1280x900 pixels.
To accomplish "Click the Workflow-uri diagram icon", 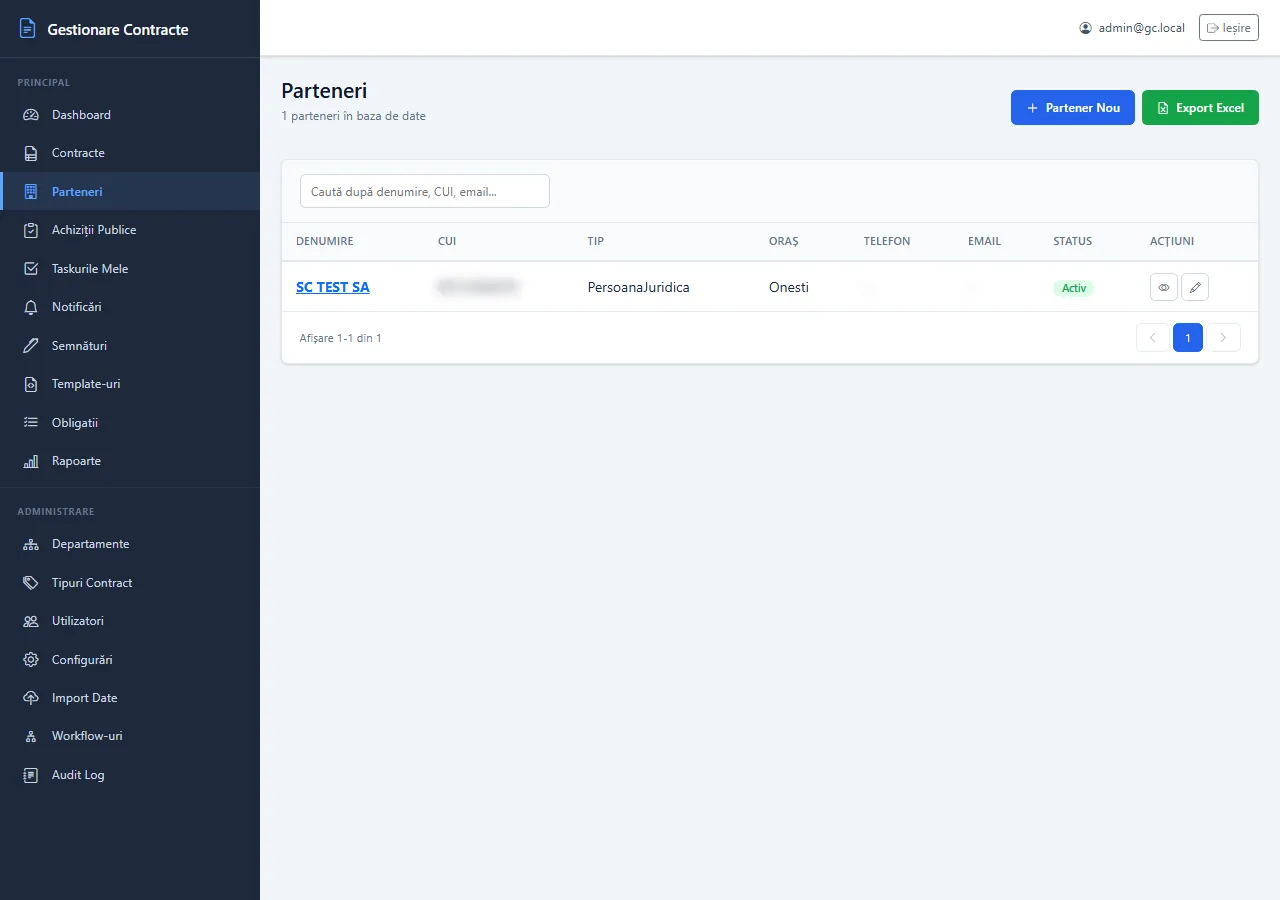I will 31,736.
